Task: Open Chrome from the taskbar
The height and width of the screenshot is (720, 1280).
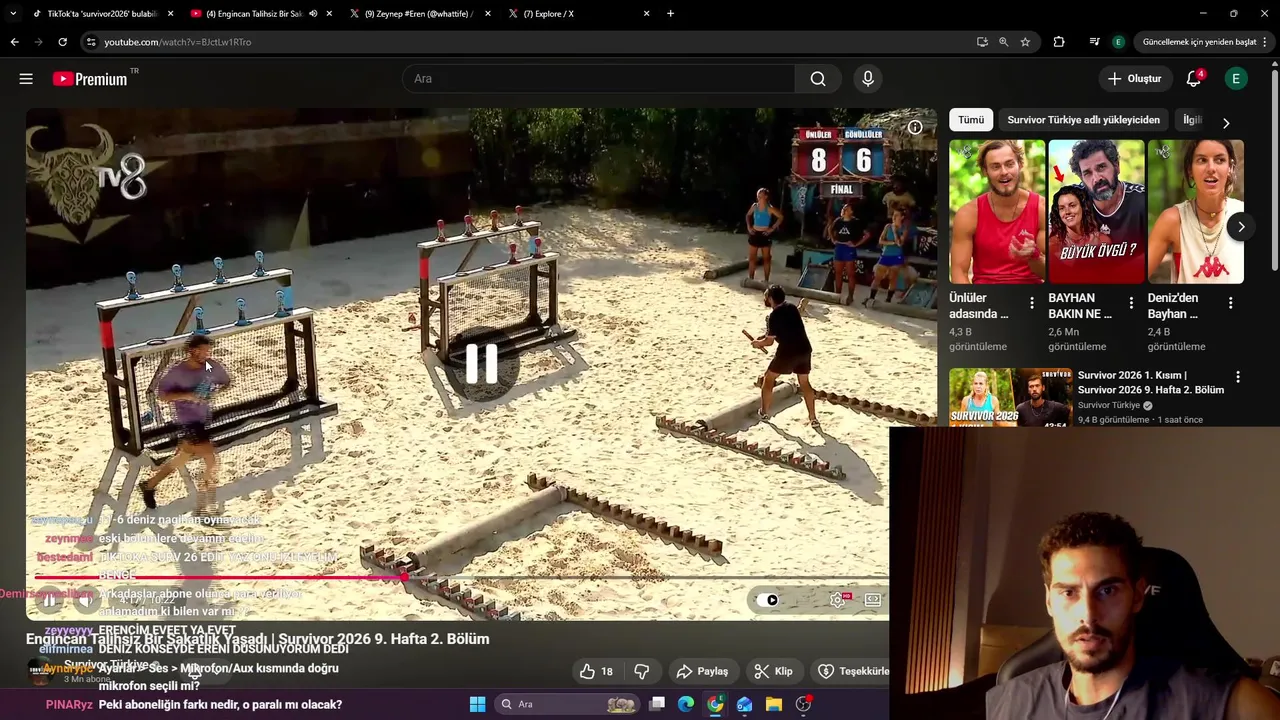Action: [715, 704]
